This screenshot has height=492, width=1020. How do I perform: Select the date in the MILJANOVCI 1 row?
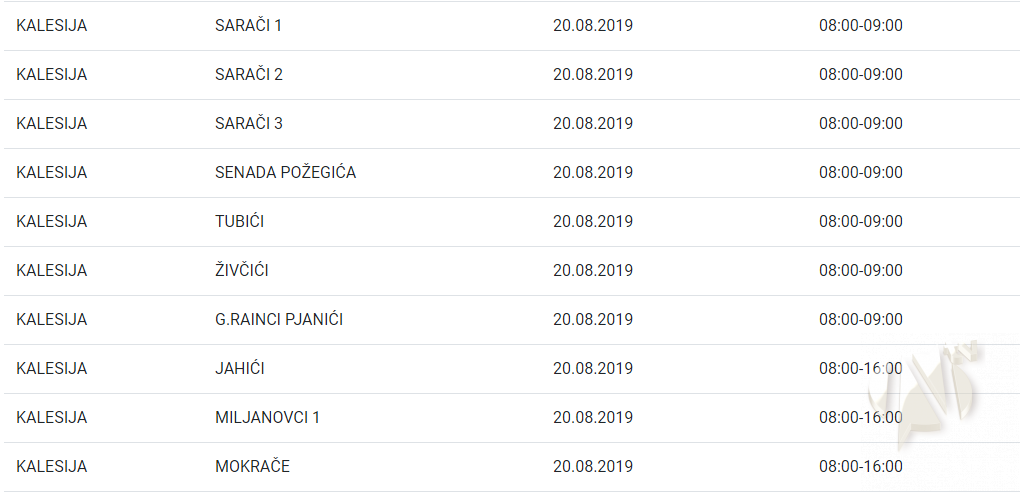click(x=592, y=417)
